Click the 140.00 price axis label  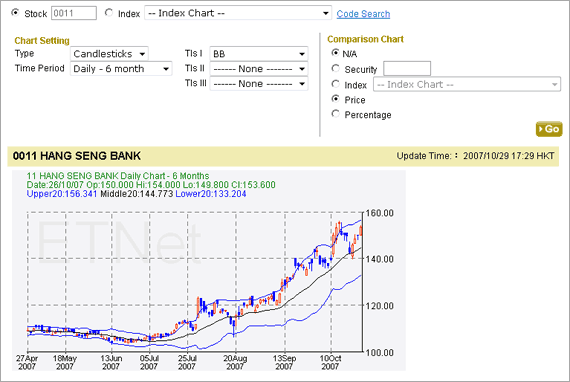380,259
